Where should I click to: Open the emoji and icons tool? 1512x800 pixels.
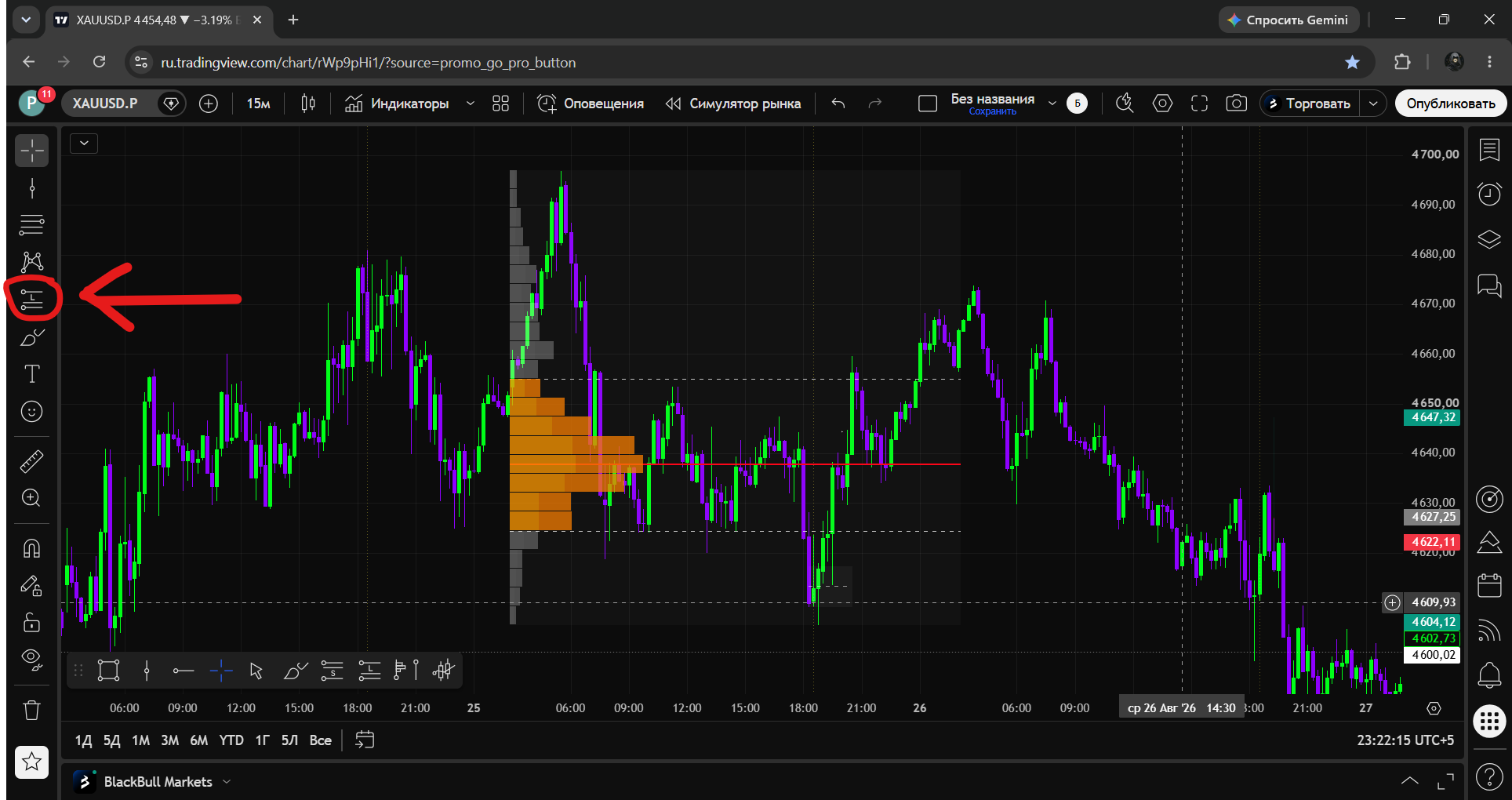click(32, 411)
